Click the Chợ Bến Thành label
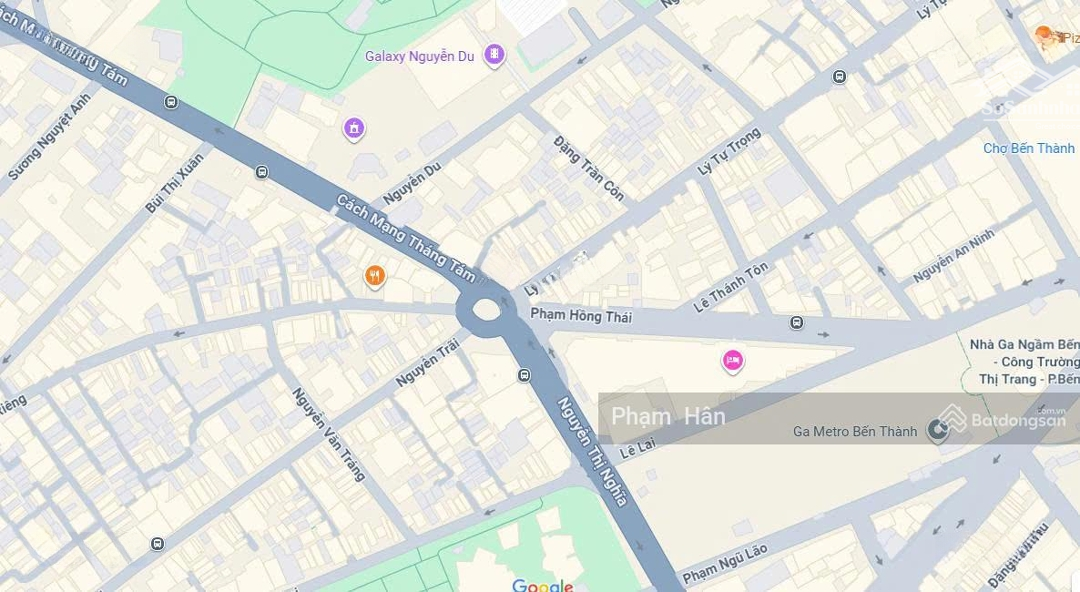 [1028, 148]
